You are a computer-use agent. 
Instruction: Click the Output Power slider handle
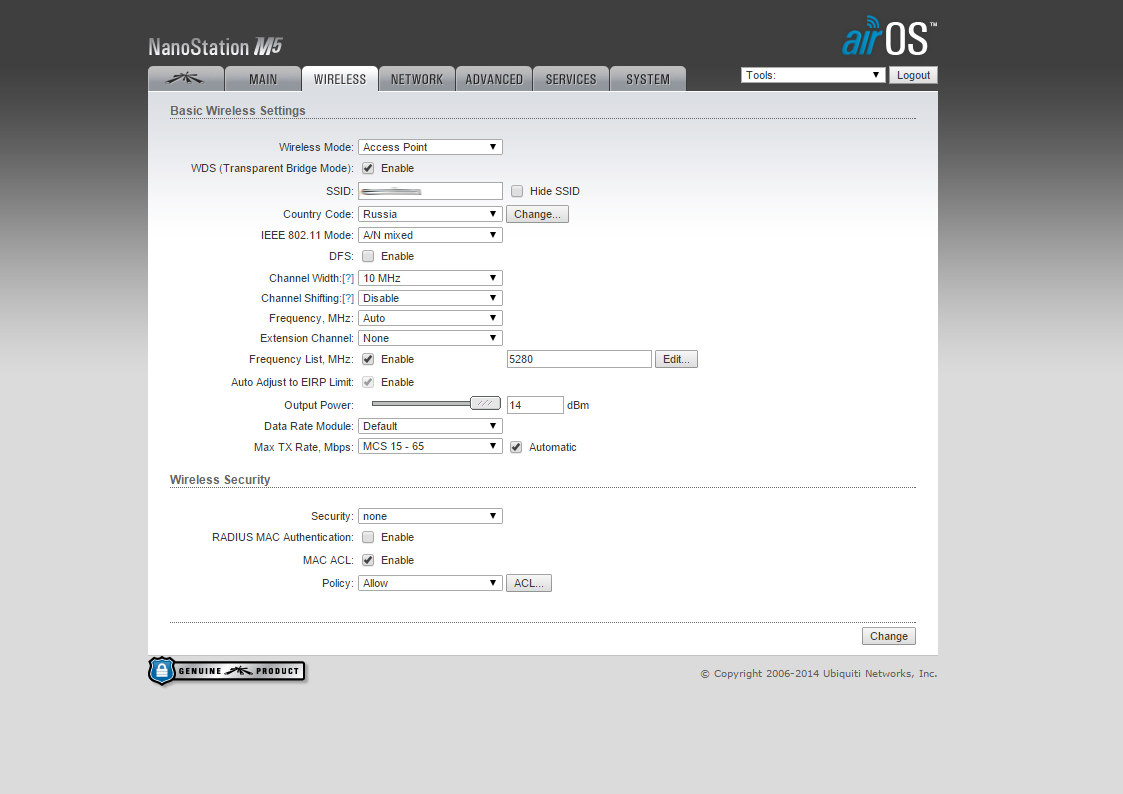(485, 403)
